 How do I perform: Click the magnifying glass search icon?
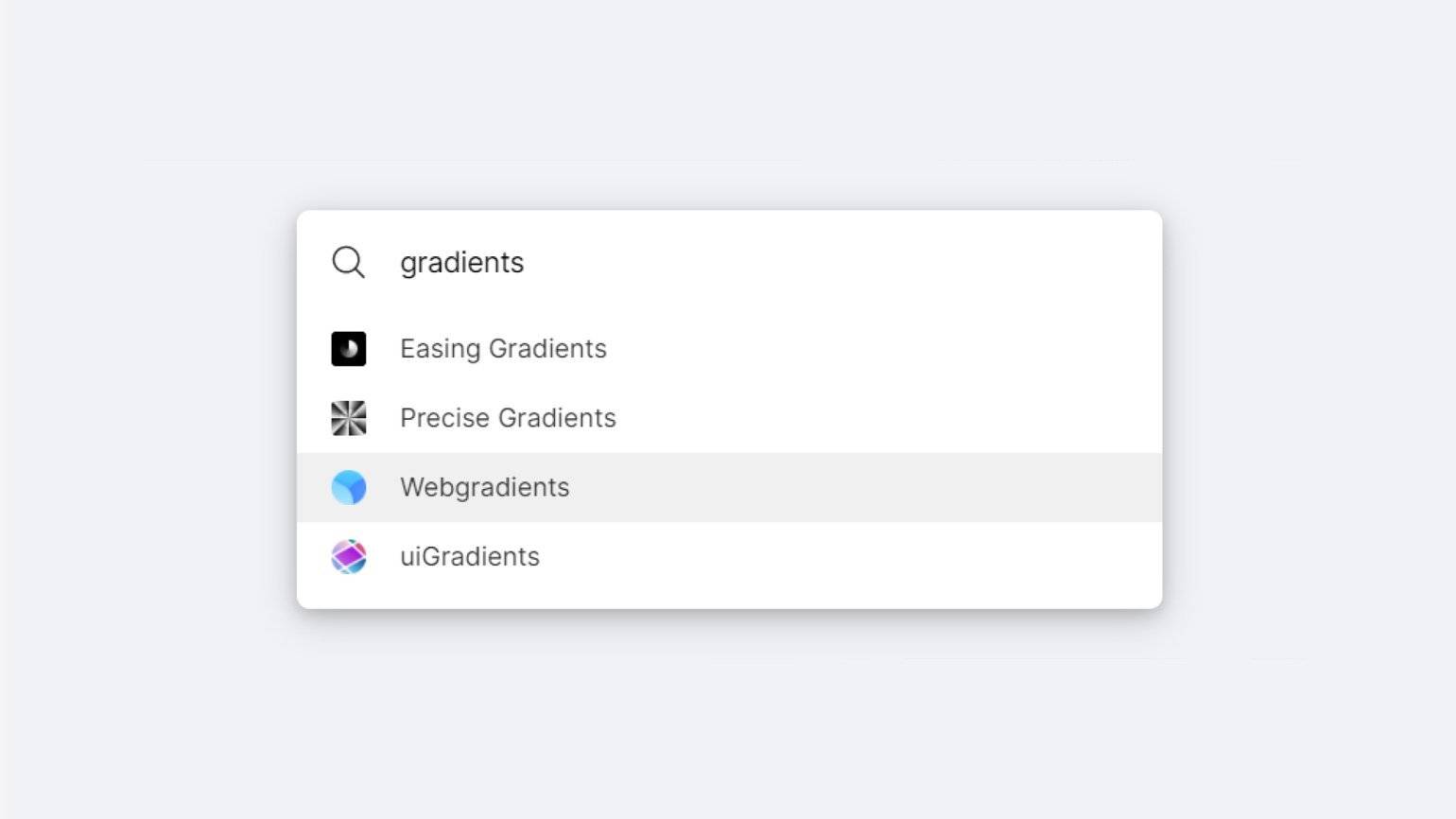(x=348, y=262)
